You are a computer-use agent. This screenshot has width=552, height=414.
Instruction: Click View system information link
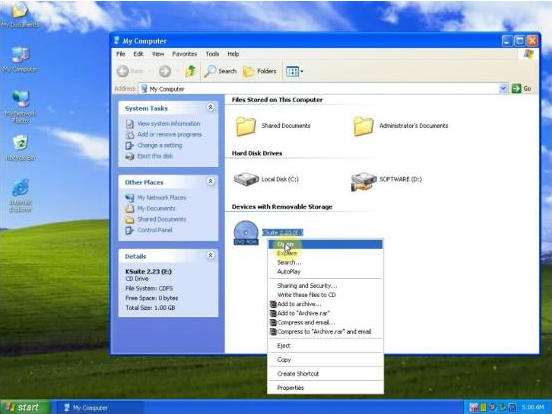[169, 124]
